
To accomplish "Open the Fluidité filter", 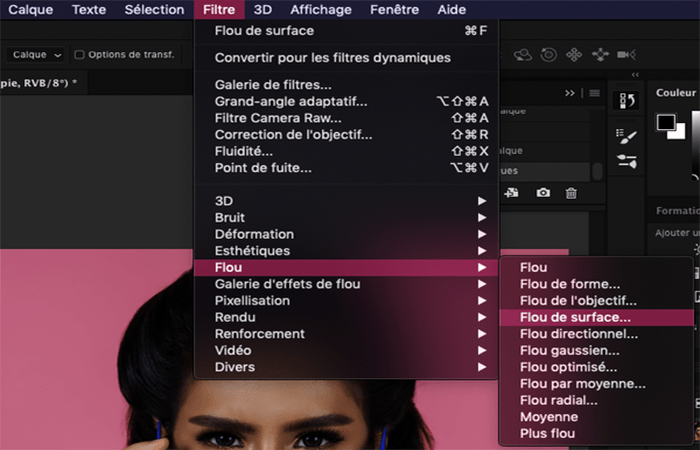I will 346,151.
